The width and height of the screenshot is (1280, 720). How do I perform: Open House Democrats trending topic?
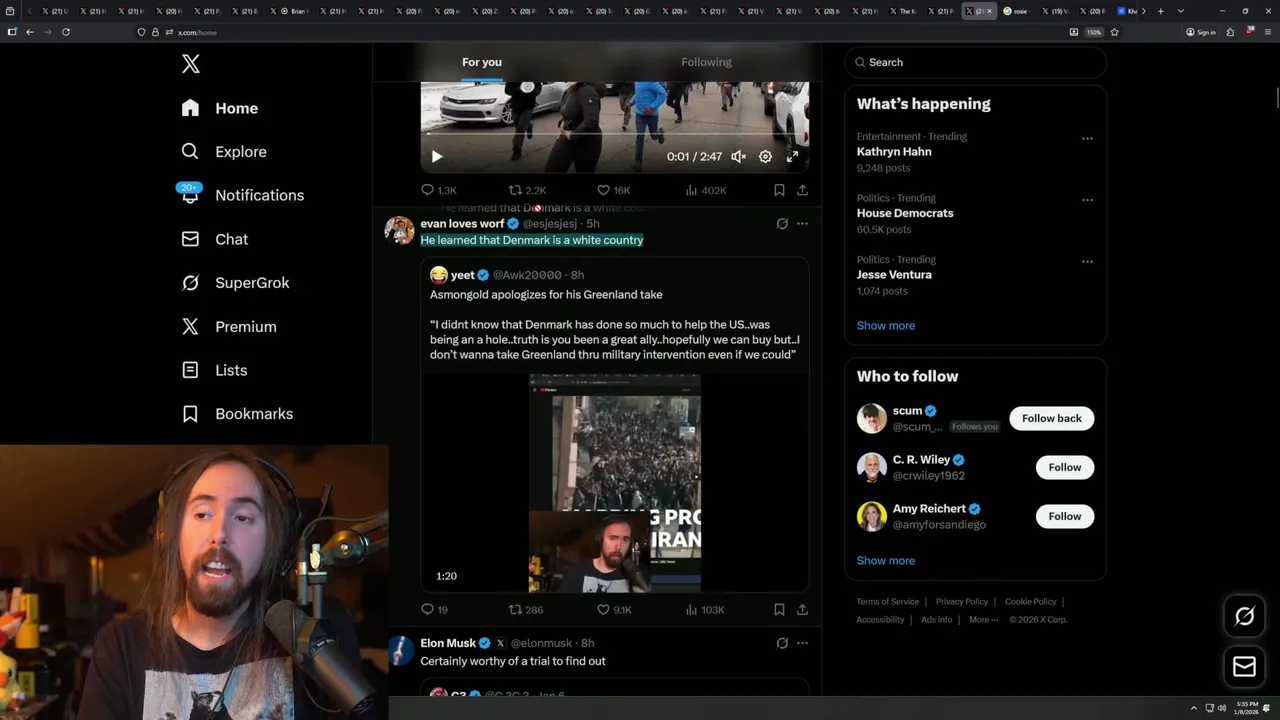904,213
